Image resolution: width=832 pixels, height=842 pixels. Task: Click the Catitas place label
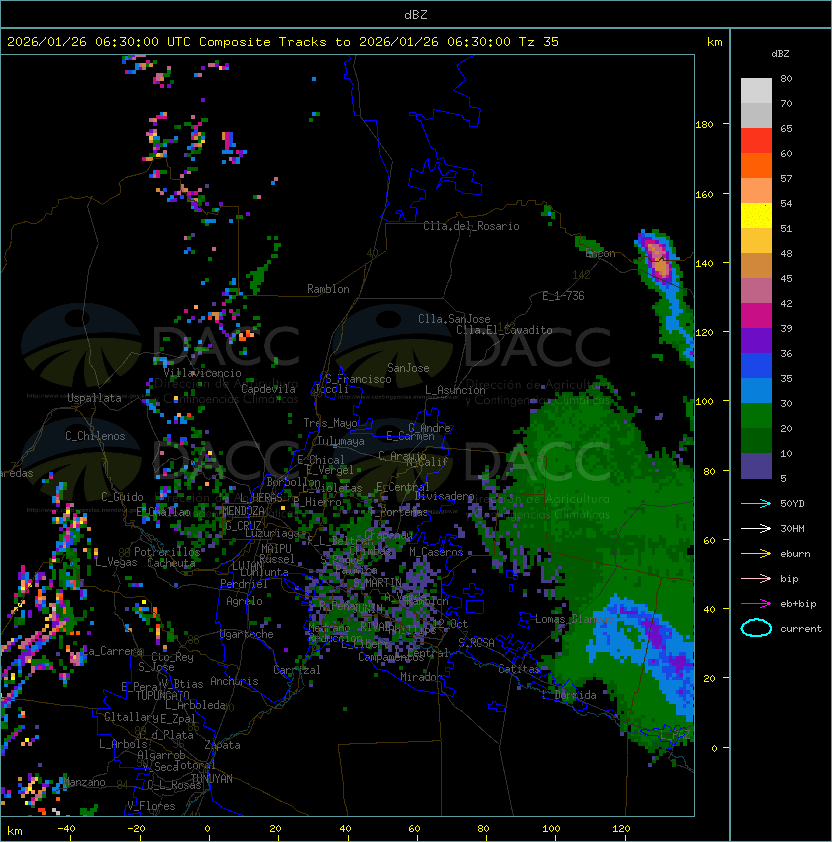point(519,669)
